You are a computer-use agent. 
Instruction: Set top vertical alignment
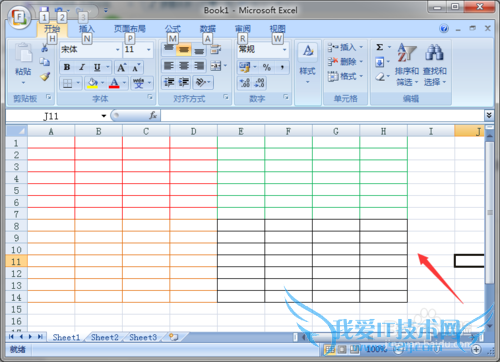click(x=169, y=50)
